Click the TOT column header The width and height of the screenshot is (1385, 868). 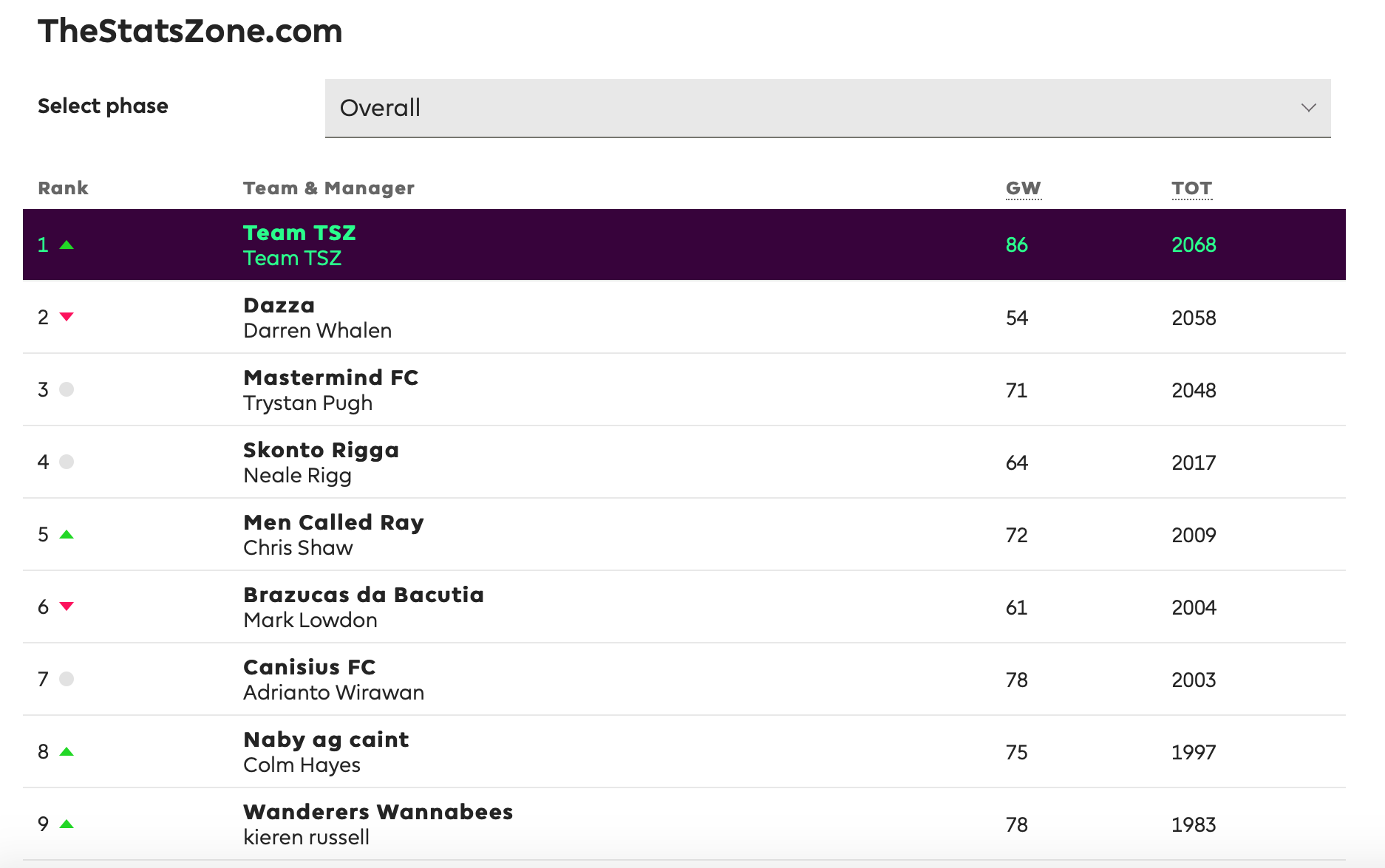[x=1191, y=188]
